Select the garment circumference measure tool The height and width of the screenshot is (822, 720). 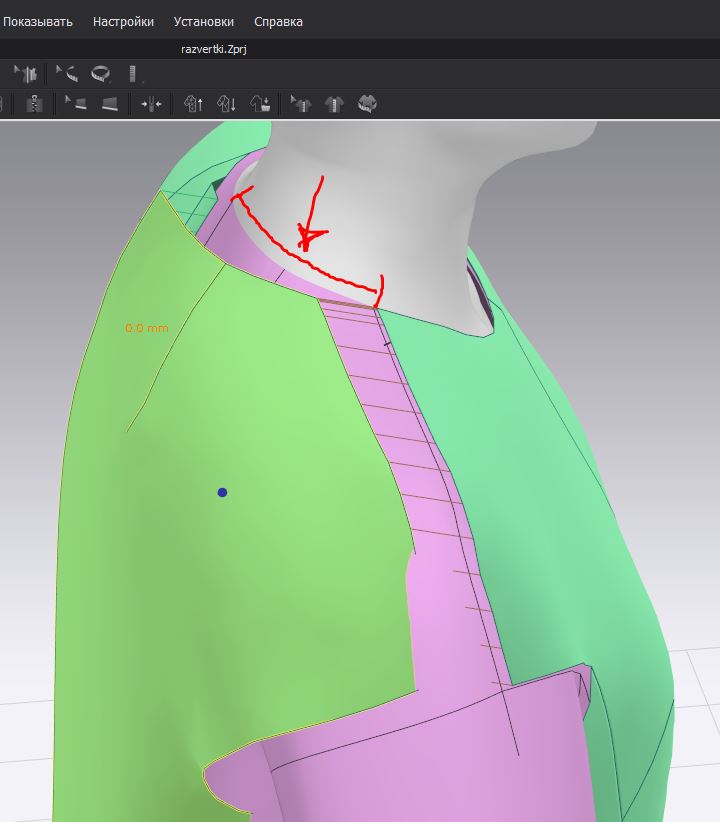click(368, 104)
